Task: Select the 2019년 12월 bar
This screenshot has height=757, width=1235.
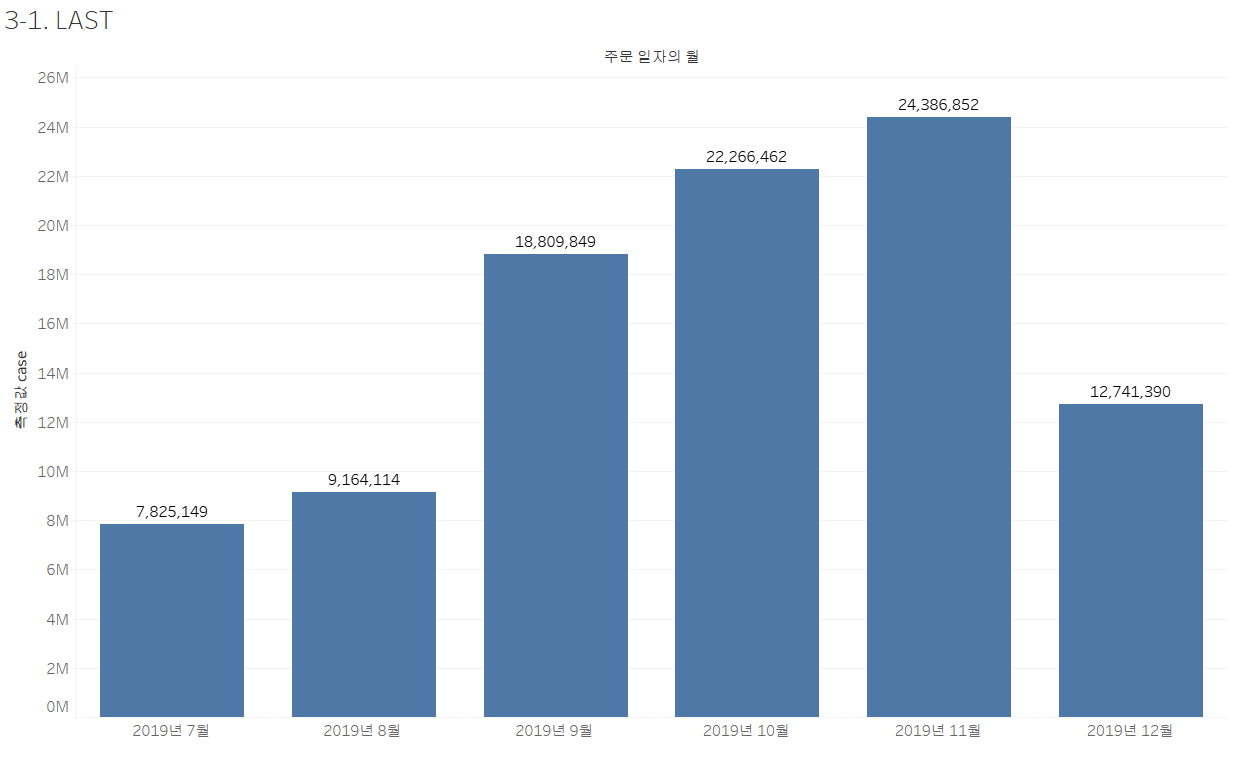Action: coord(1131,560)
